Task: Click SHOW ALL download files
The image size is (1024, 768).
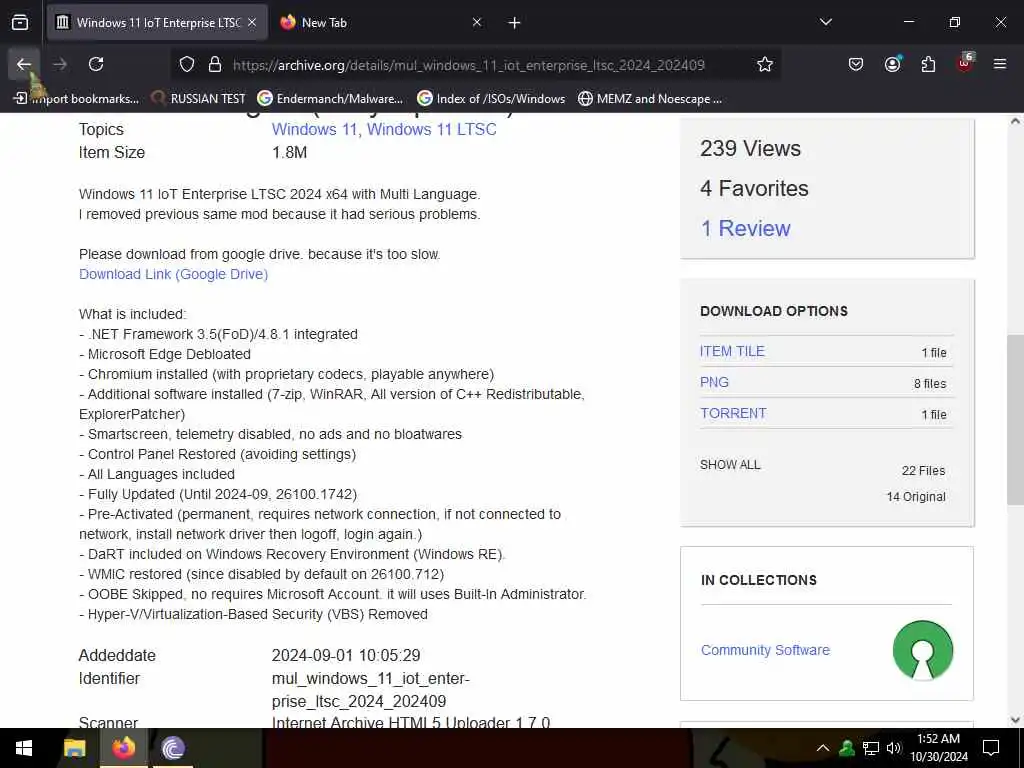Action: (730, 465)
